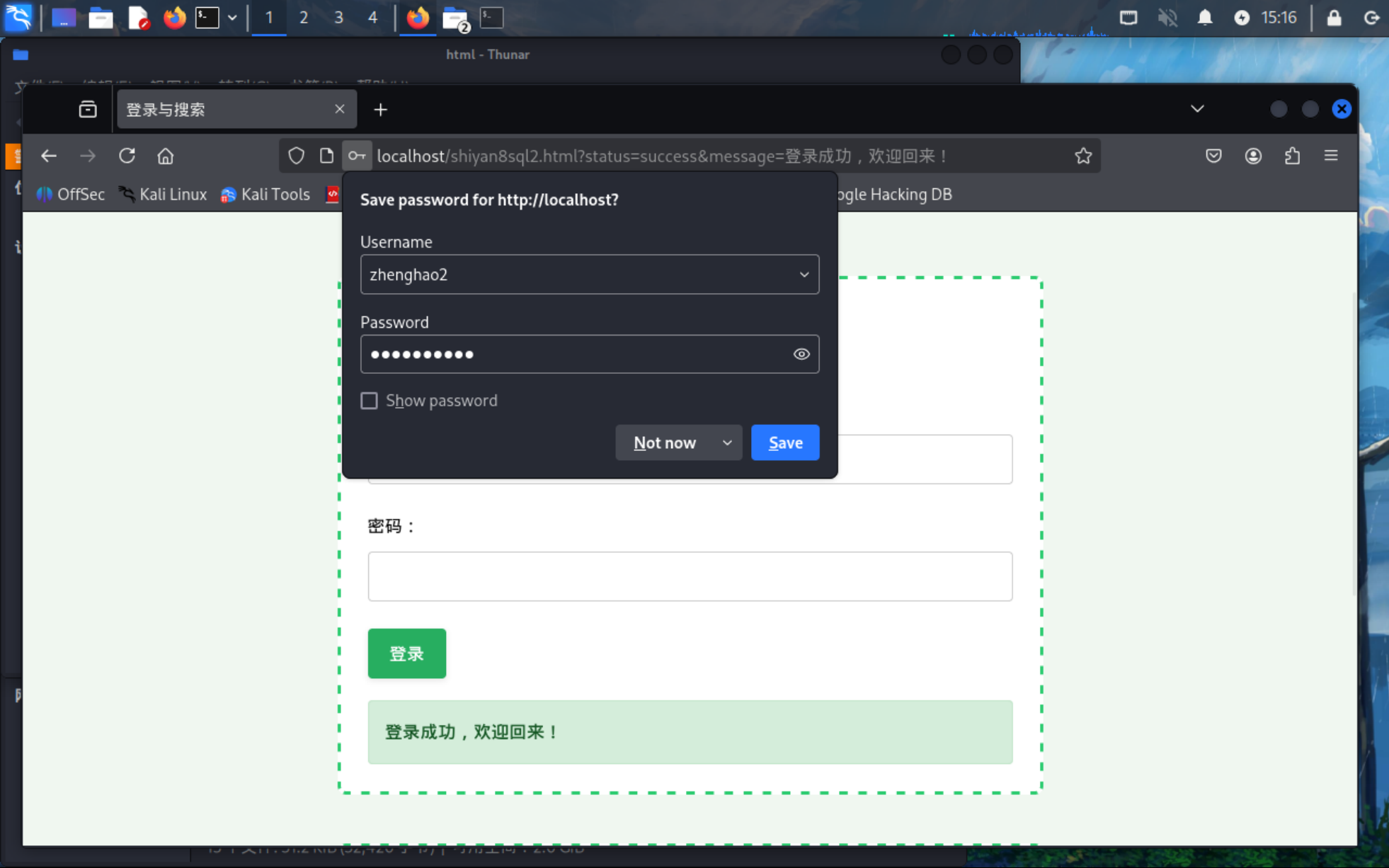The image size is (1389, 868).
Task: Click the 密码 input field
Action: tap(690, 576)
